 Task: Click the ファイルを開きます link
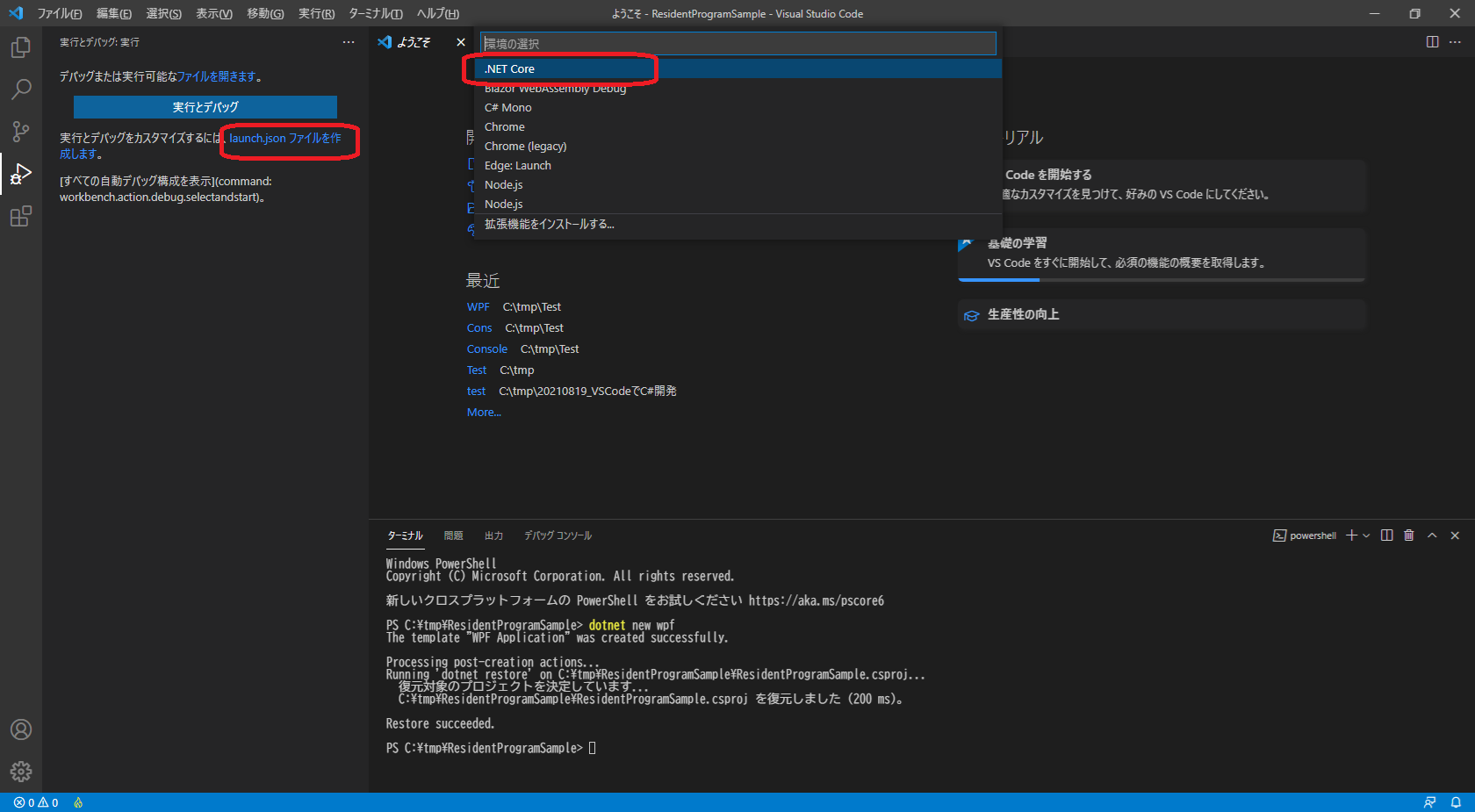tap(217, 76)
